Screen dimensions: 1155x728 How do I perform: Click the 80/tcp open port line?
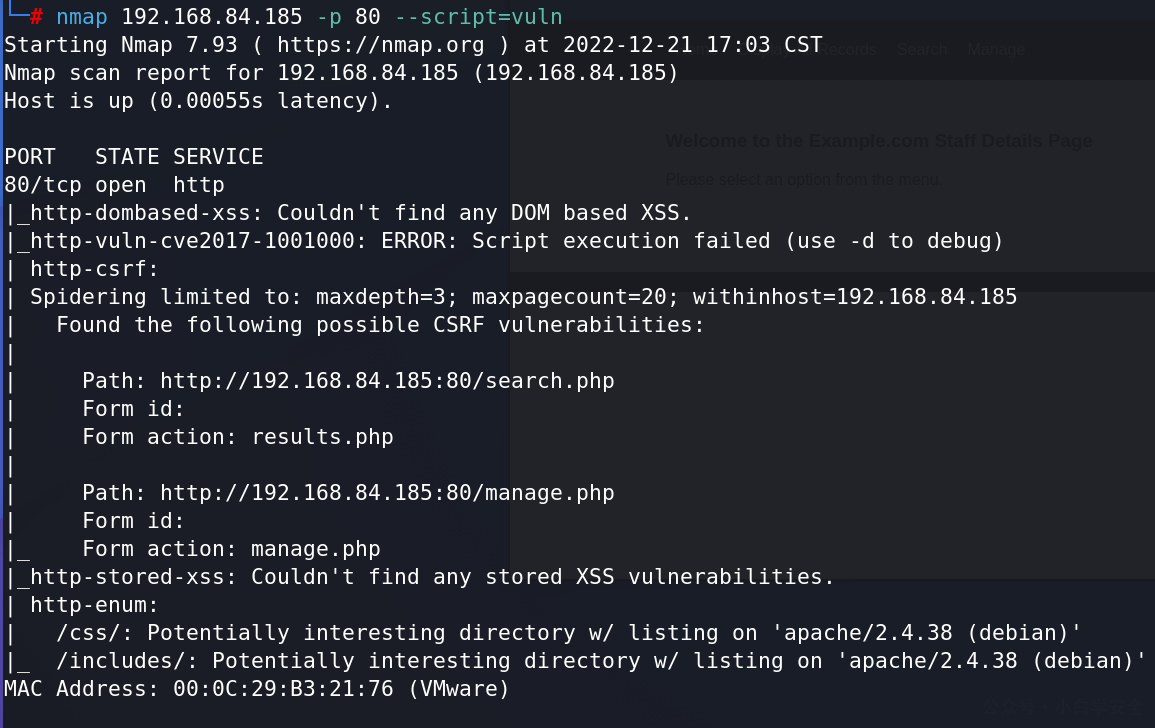[114, 185]
